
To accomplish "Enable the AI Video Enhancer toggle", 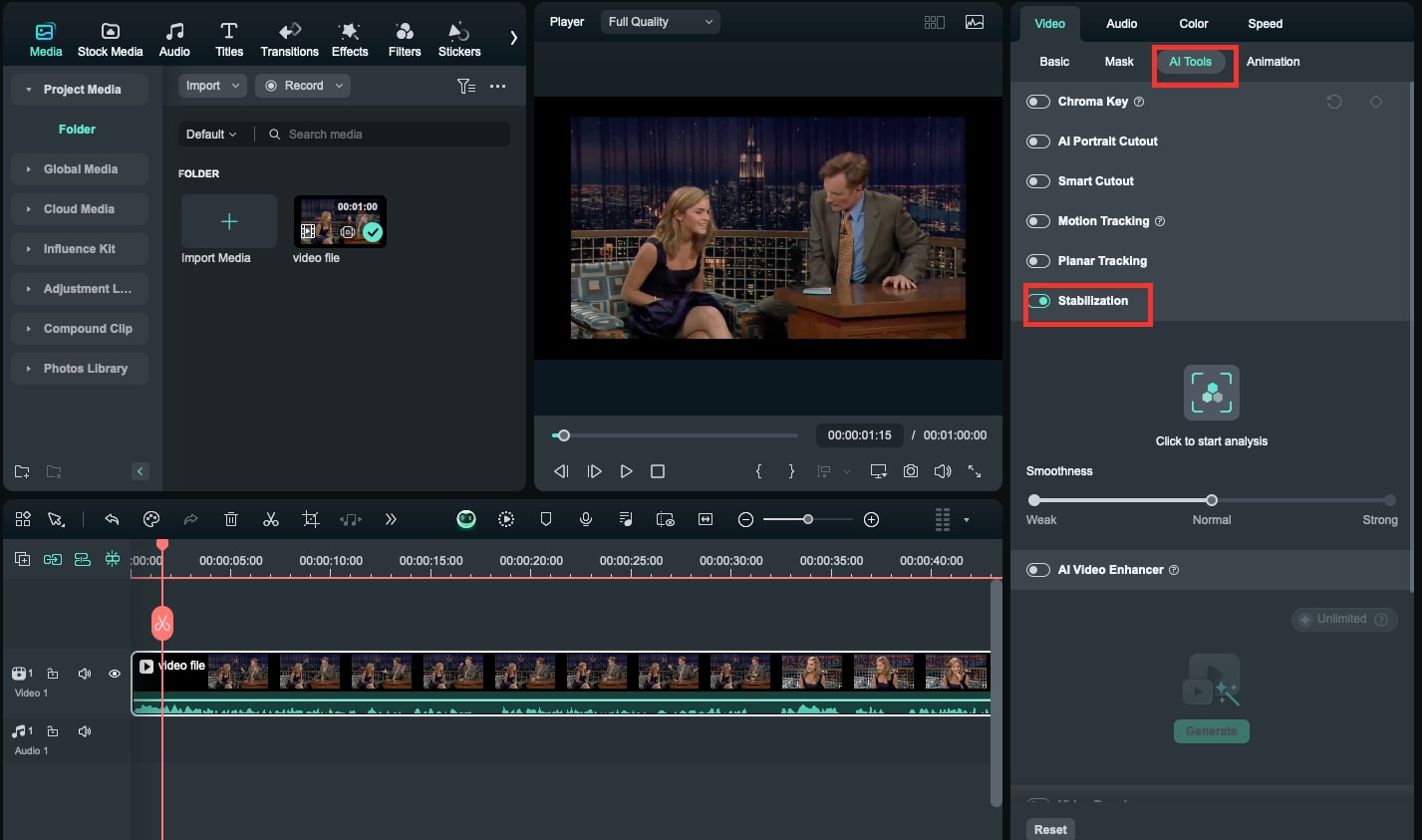I will pos(1038,570).
